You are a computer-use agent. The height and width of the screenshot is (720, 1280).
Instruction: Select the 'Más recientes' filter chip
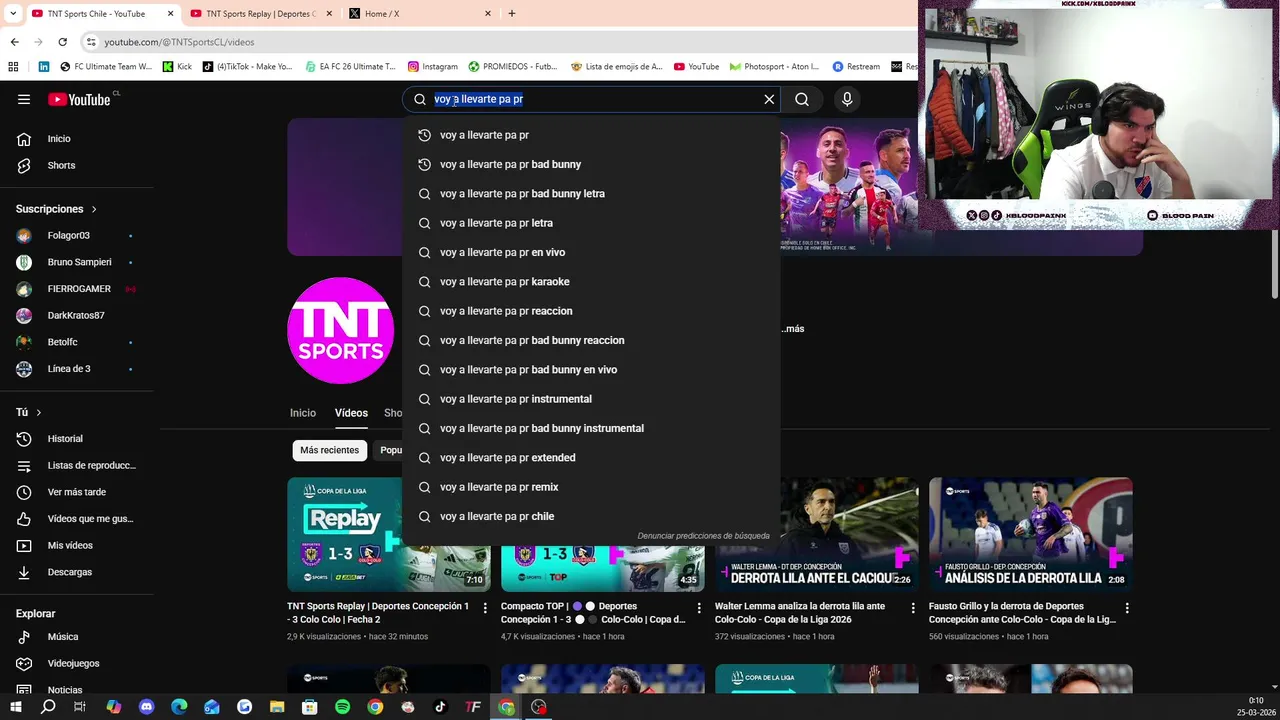329,450
